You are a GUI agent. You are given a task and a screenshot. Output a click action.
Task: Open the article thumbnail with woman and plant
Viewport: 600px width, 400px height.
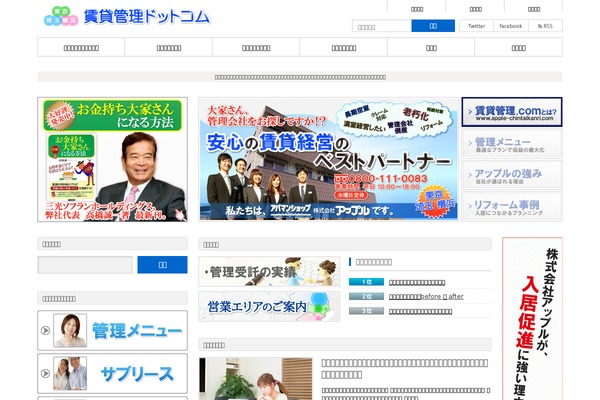(256, 379)
